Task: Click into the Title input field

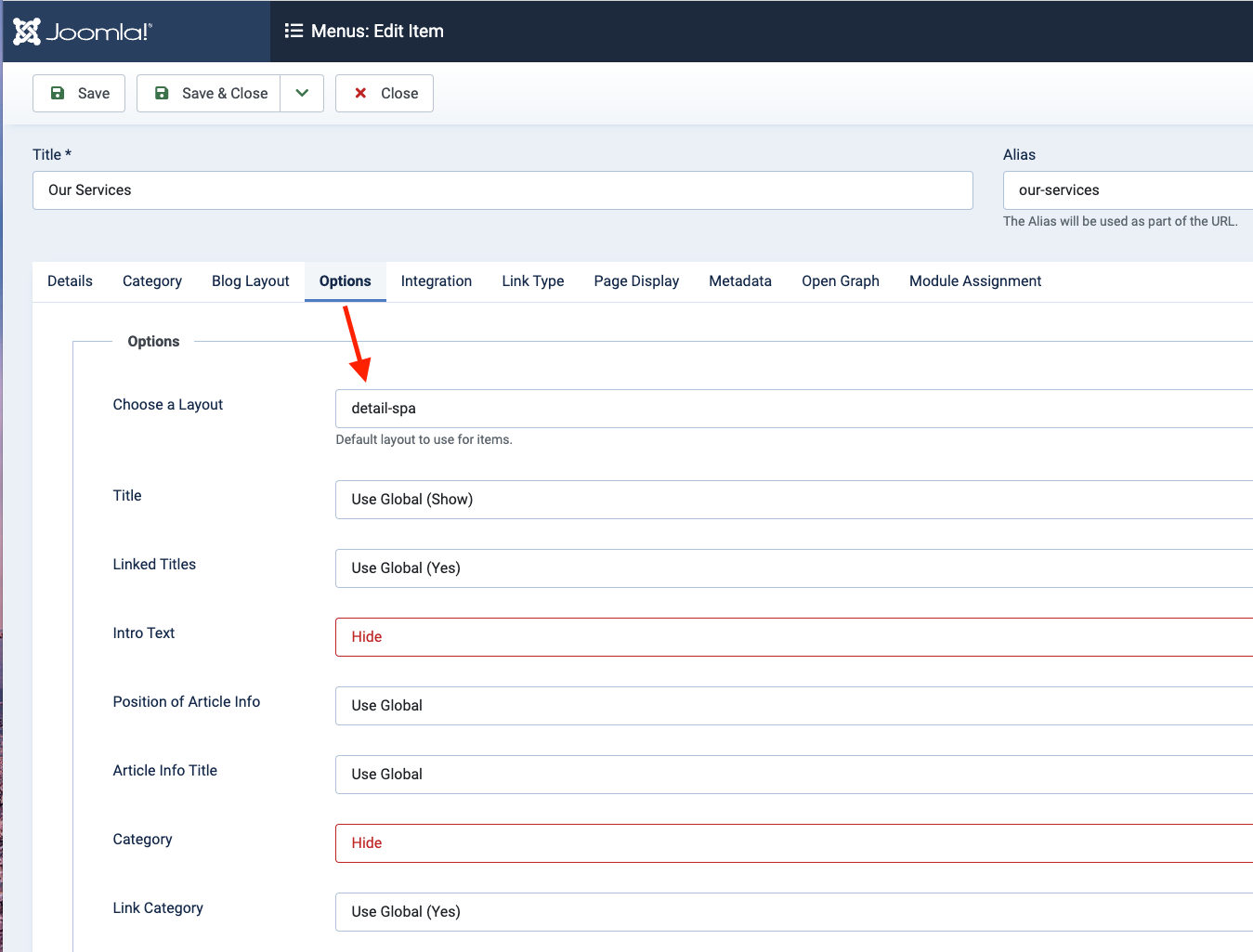Action: [502, 190]
